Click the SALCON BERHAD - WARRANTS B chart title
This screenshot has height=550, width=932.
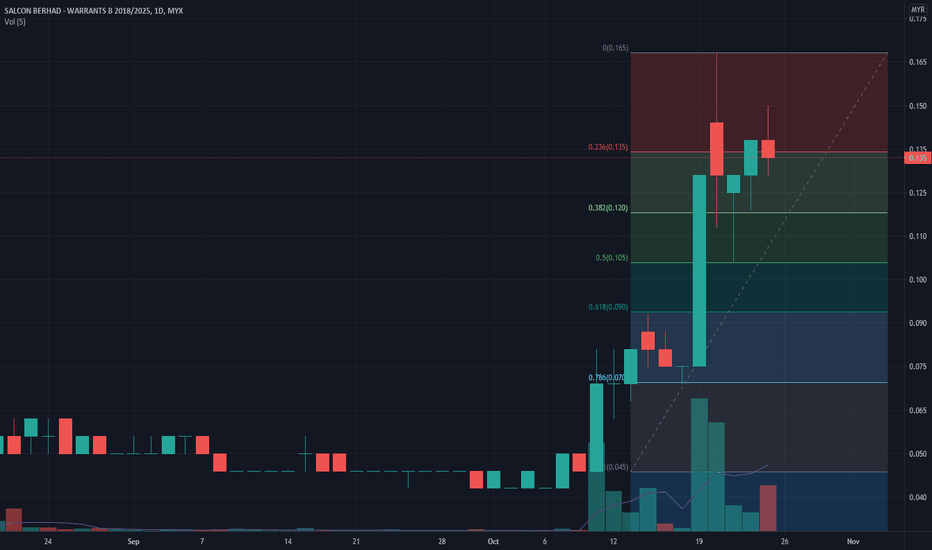93,11
